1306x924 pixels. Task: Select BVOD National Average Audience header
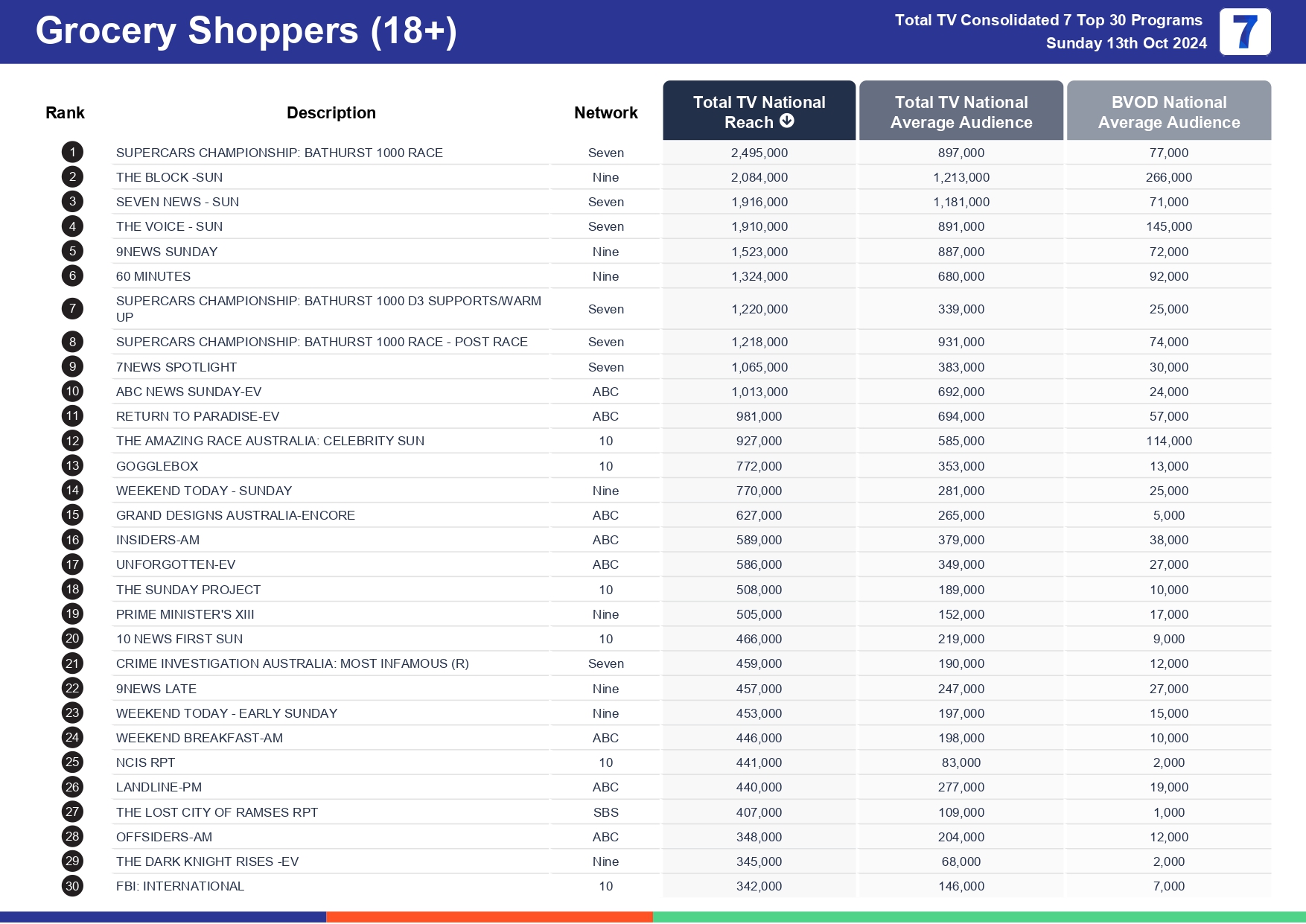(x=1168, y=112)
